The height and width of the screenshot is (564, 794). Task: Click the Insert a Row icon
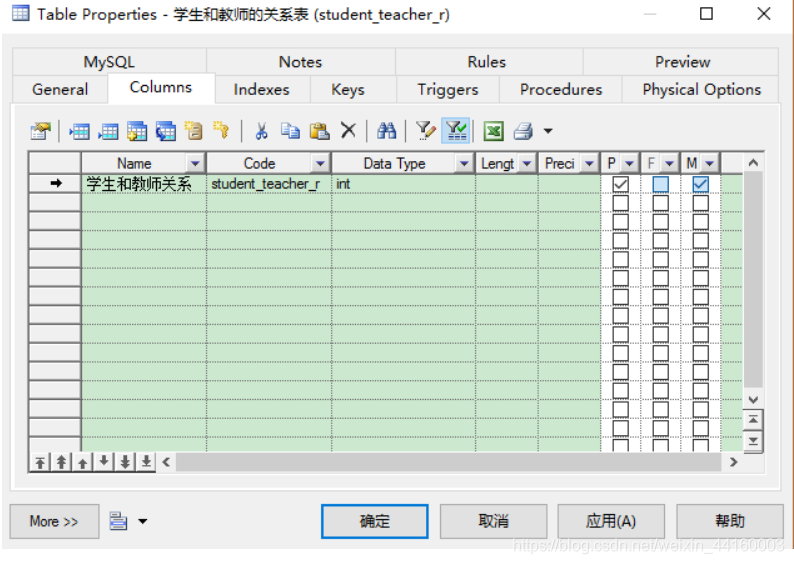80,131
